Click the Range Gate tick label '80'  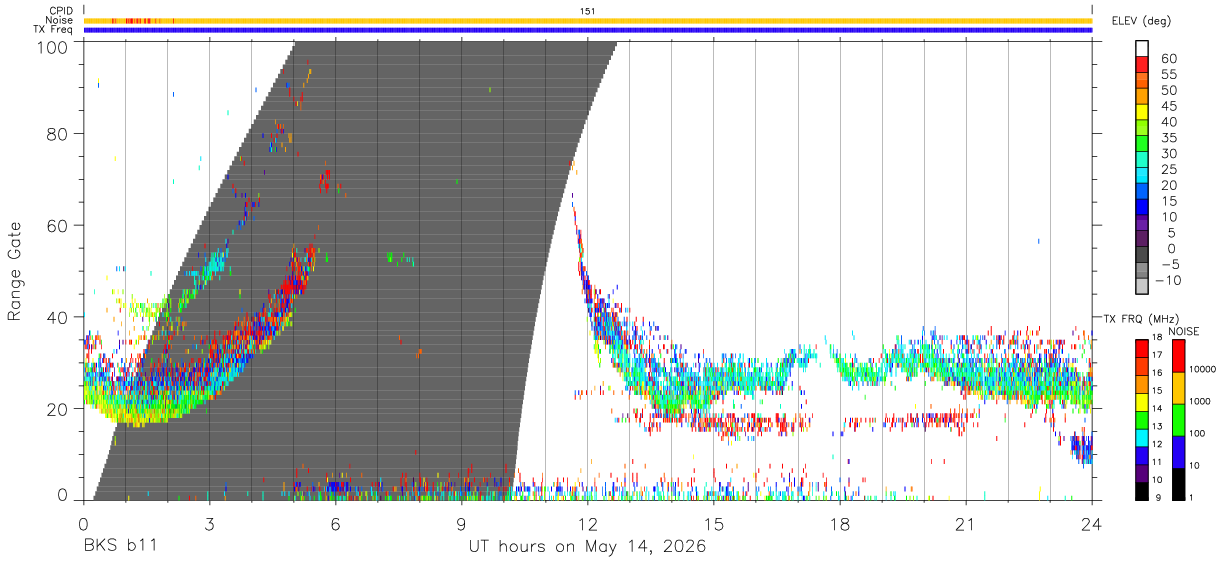tap(57, 134)
